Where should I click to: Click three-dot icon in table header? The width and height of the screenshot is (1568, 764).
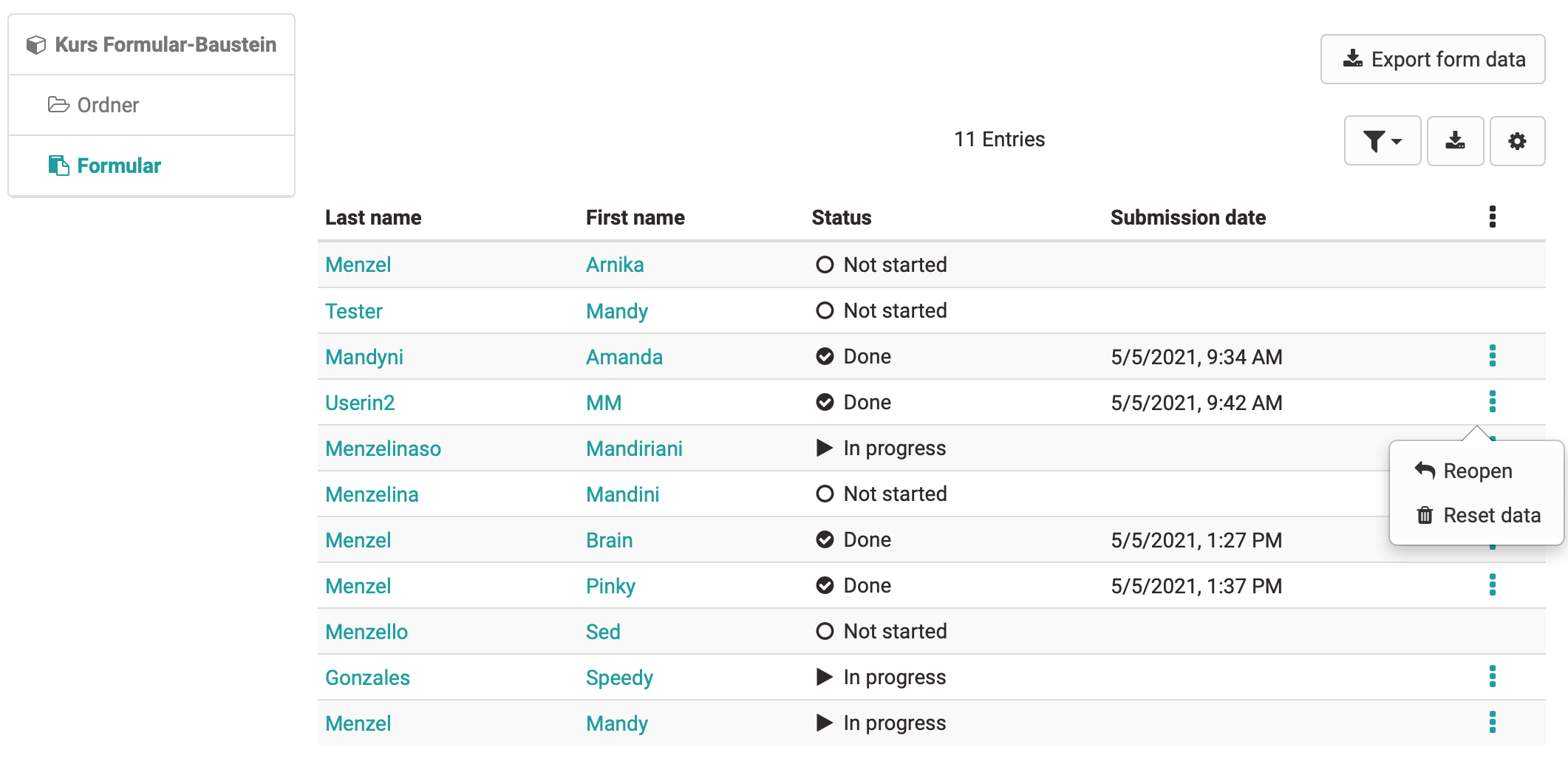pos(1492,217)
